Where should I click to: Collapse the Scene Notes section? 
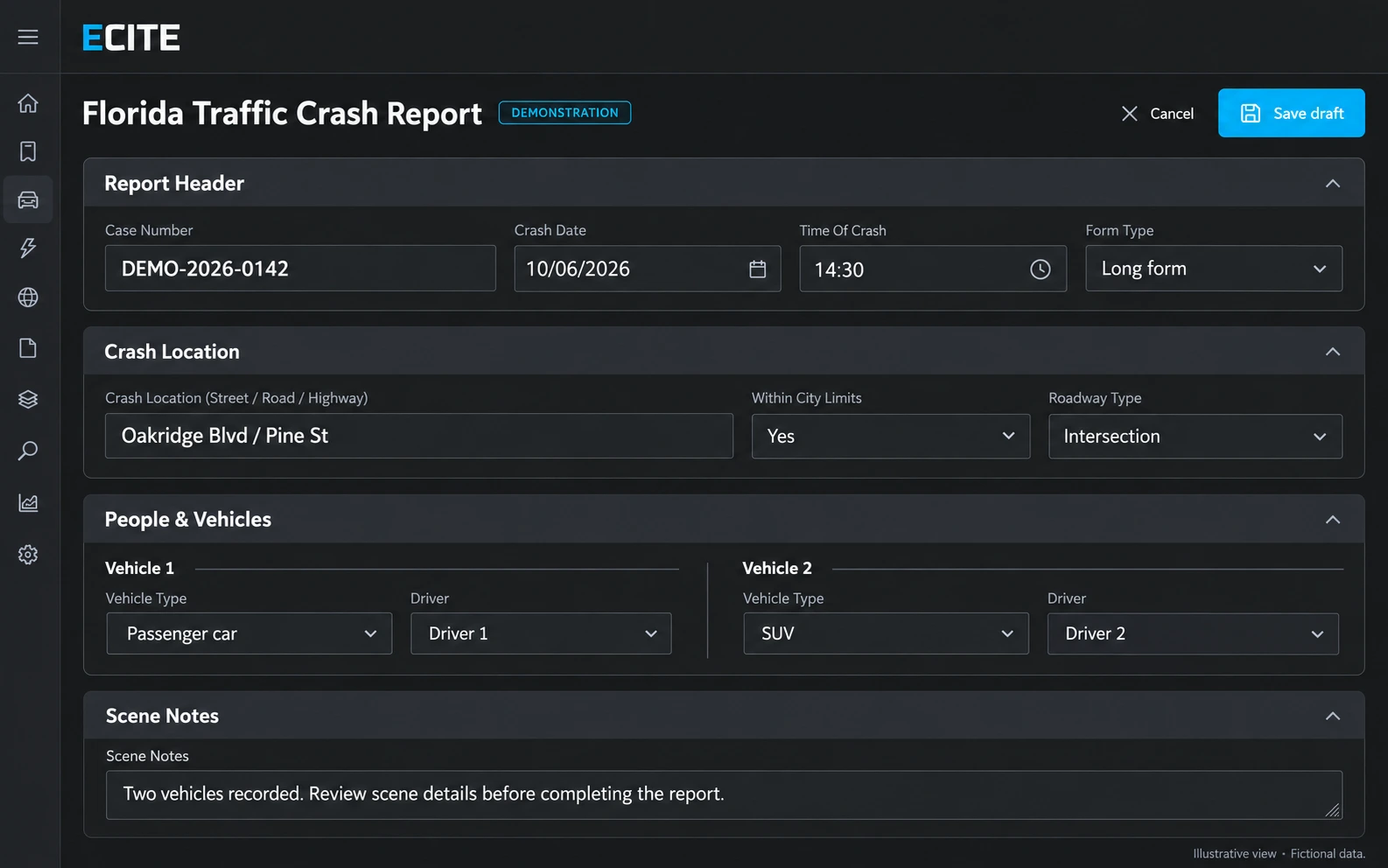(1333, 716)
